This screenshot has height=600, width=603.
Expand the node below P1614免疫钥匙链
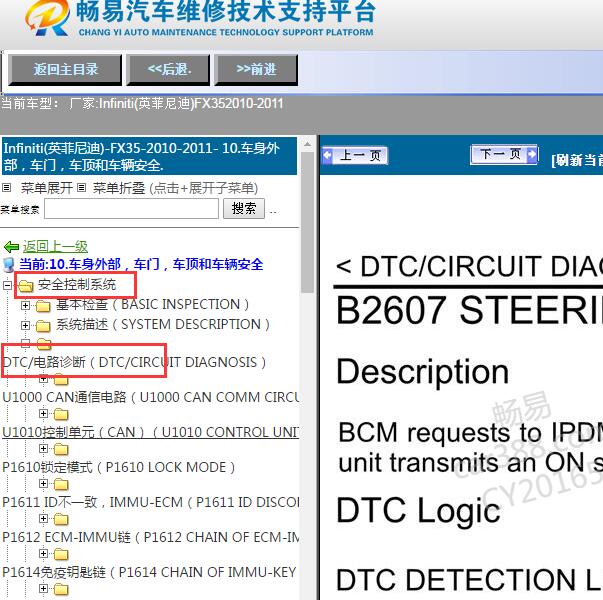(x=43, y=589)
